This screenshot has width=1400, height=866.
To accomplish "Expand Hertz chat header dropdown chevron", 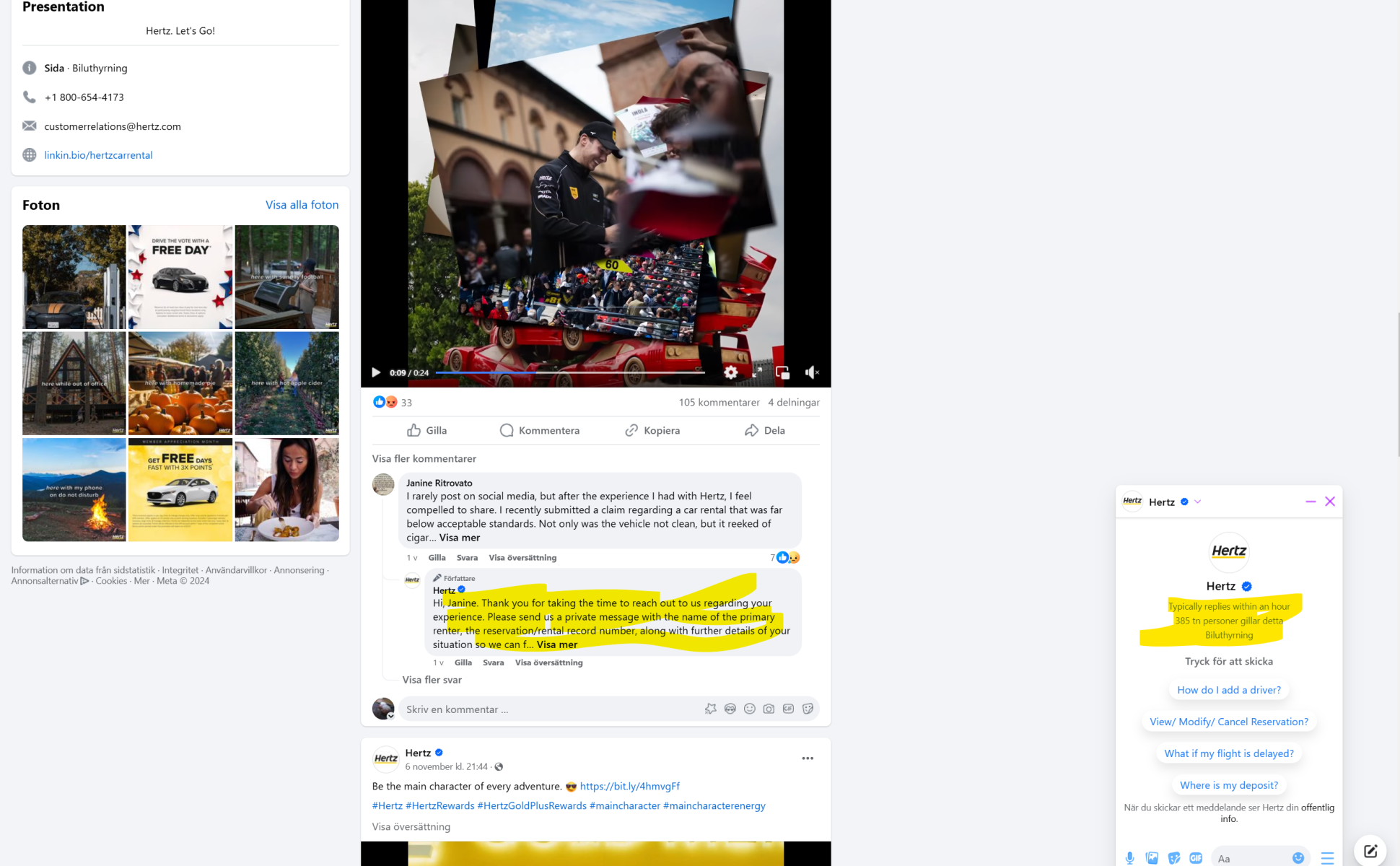I will tap(1197, 502).
